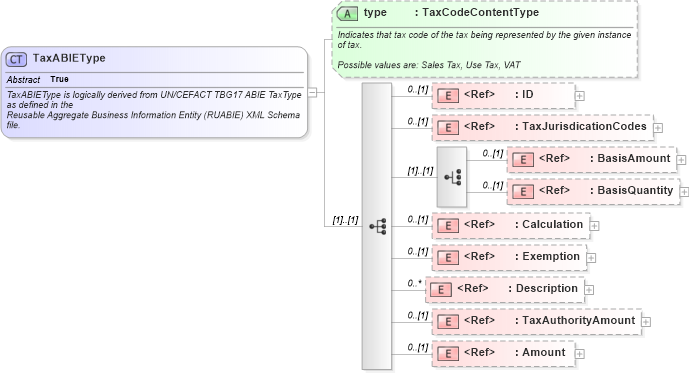Screen dimensions: 689x374
Task: Click the E icon of Exemption
Action: (x=448, y=258)
